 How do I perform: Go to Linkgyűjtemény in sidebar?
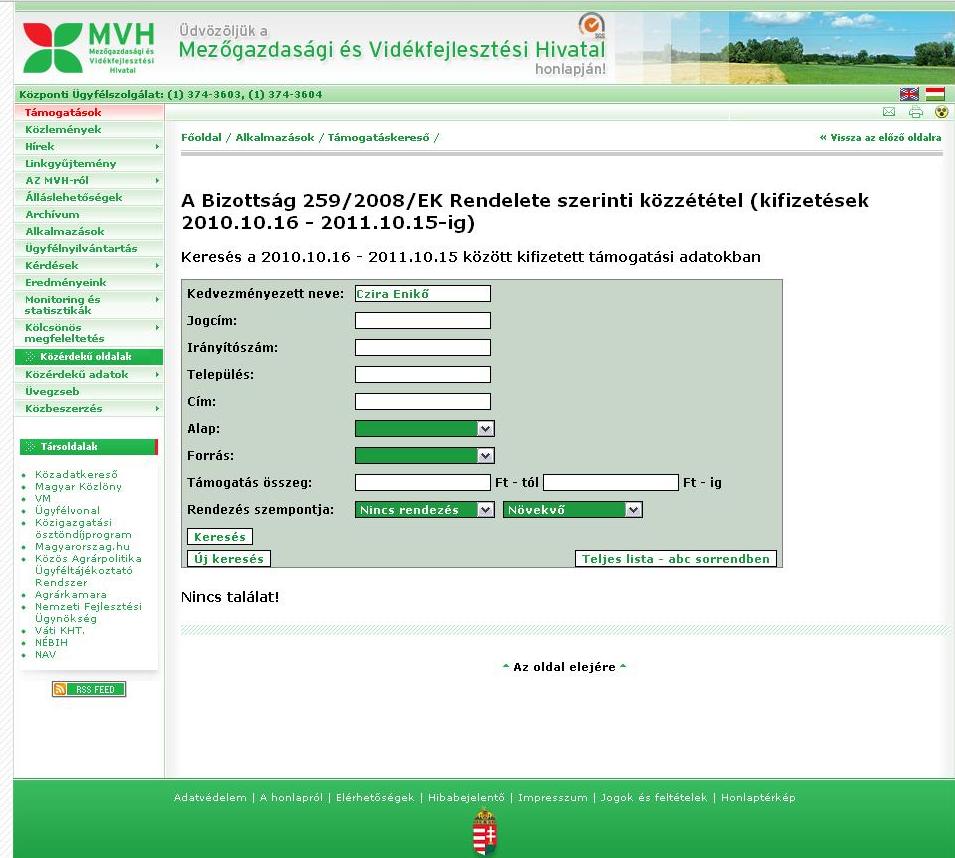pos(89,164)
